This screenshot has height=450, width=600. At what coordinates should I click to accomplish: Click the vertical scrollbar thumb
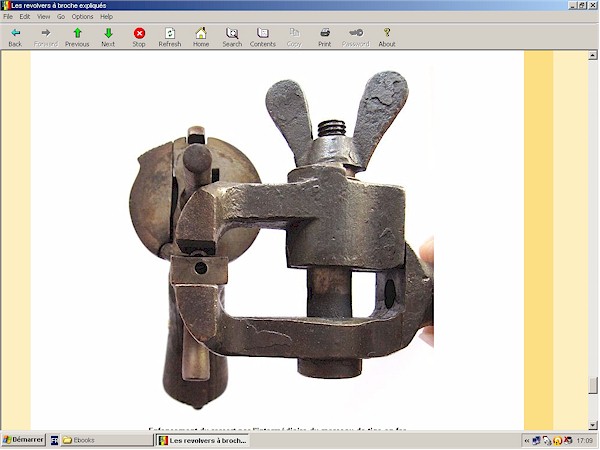pyautogui.click(x=593, y=385)
